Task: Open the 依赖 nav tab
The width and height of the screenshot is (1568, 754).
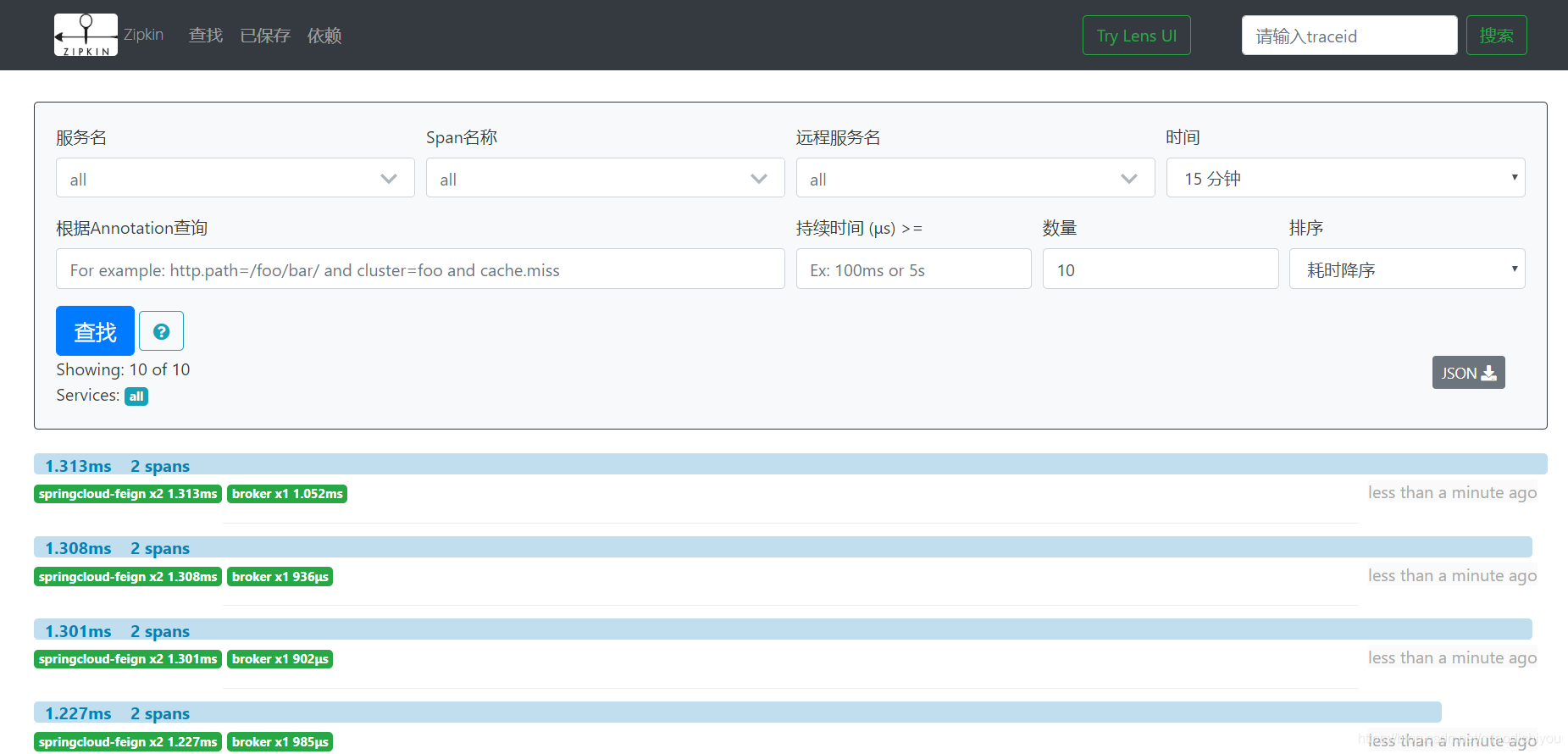Action: point(324,36)
